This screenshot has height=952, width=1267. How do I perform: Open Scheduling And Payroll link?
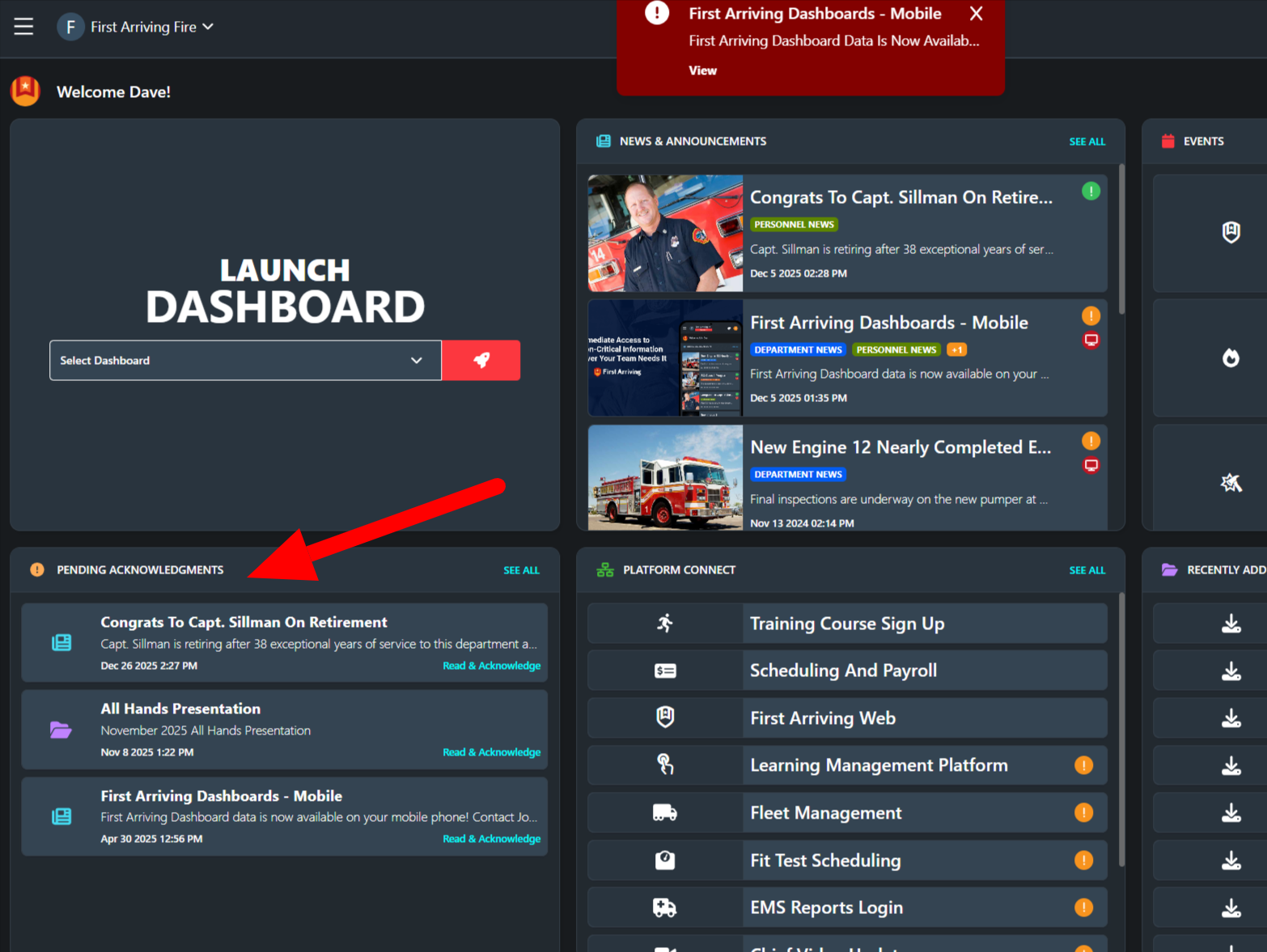click(847, 671)
